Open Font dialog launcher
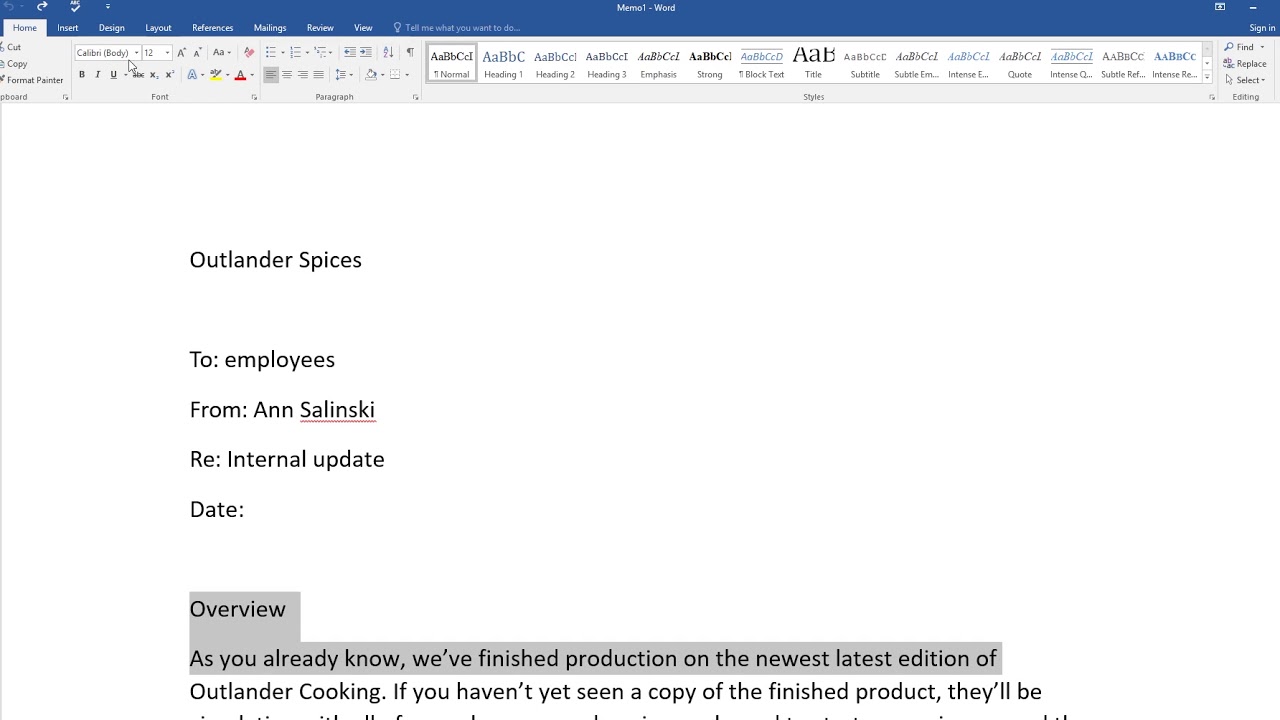The image size is (1280, 720). coord(254,97)
